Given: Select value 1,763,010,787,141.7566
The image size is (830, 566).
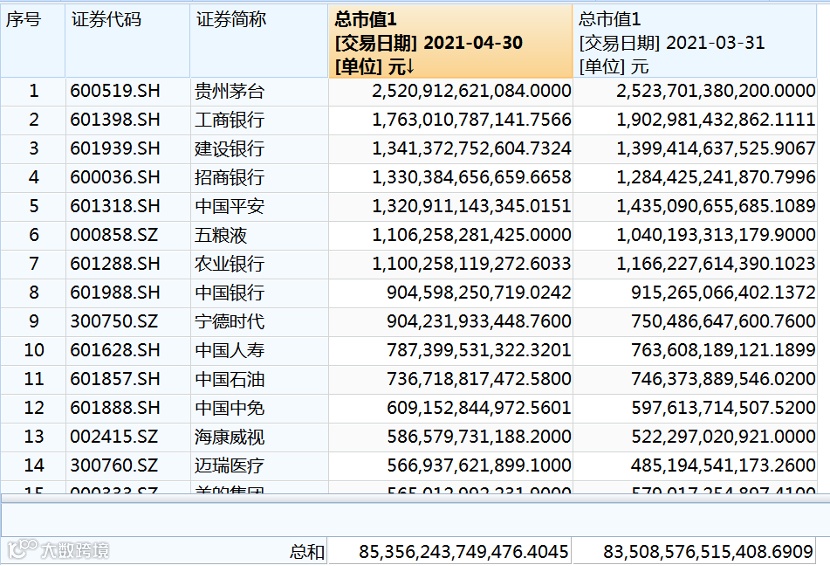Looking at the screenshot, I should (x=471, y=120).
